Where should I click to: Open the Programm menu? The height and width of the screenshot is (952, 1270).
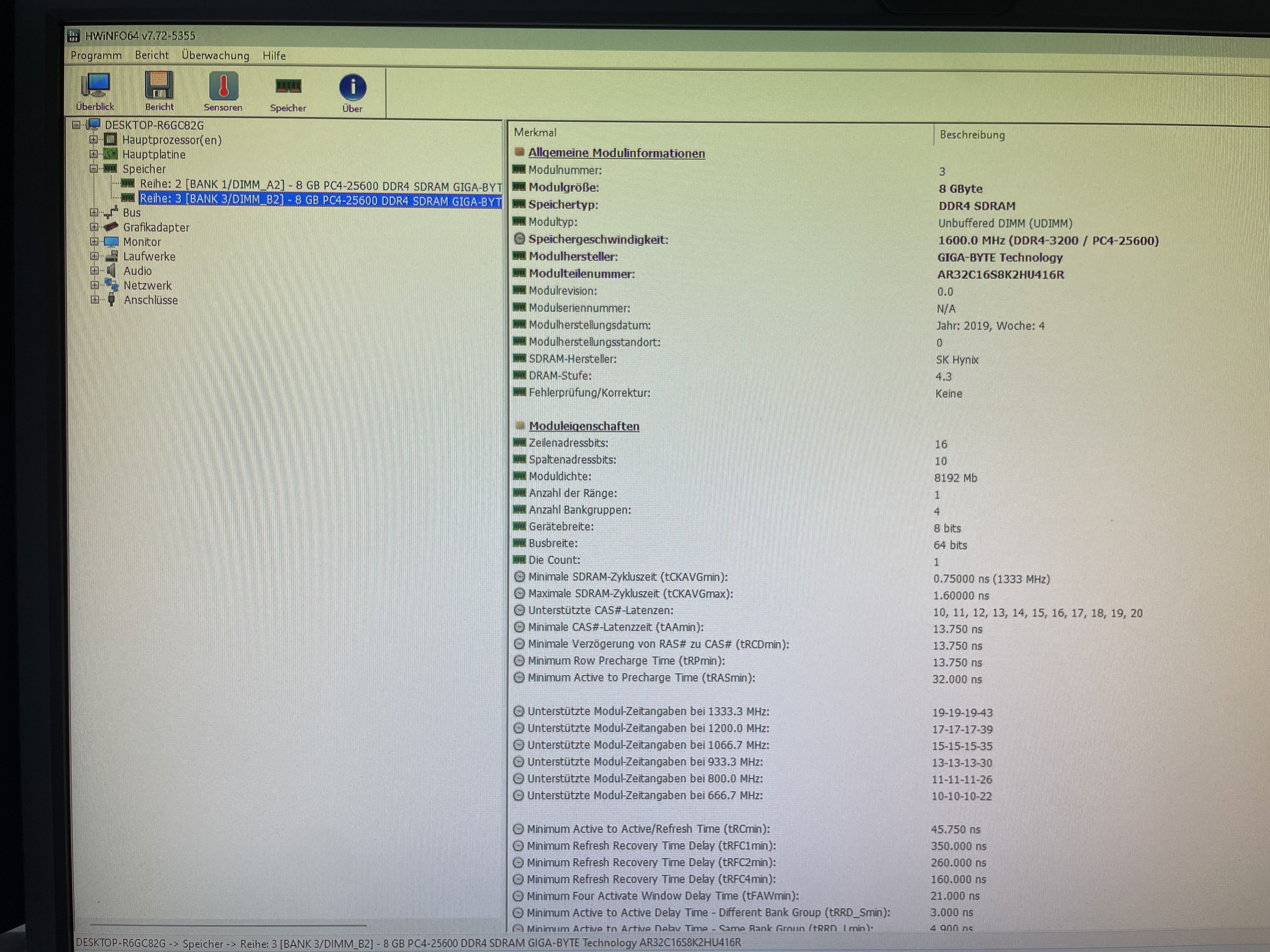pyautogui.click(x=96, y=55)
